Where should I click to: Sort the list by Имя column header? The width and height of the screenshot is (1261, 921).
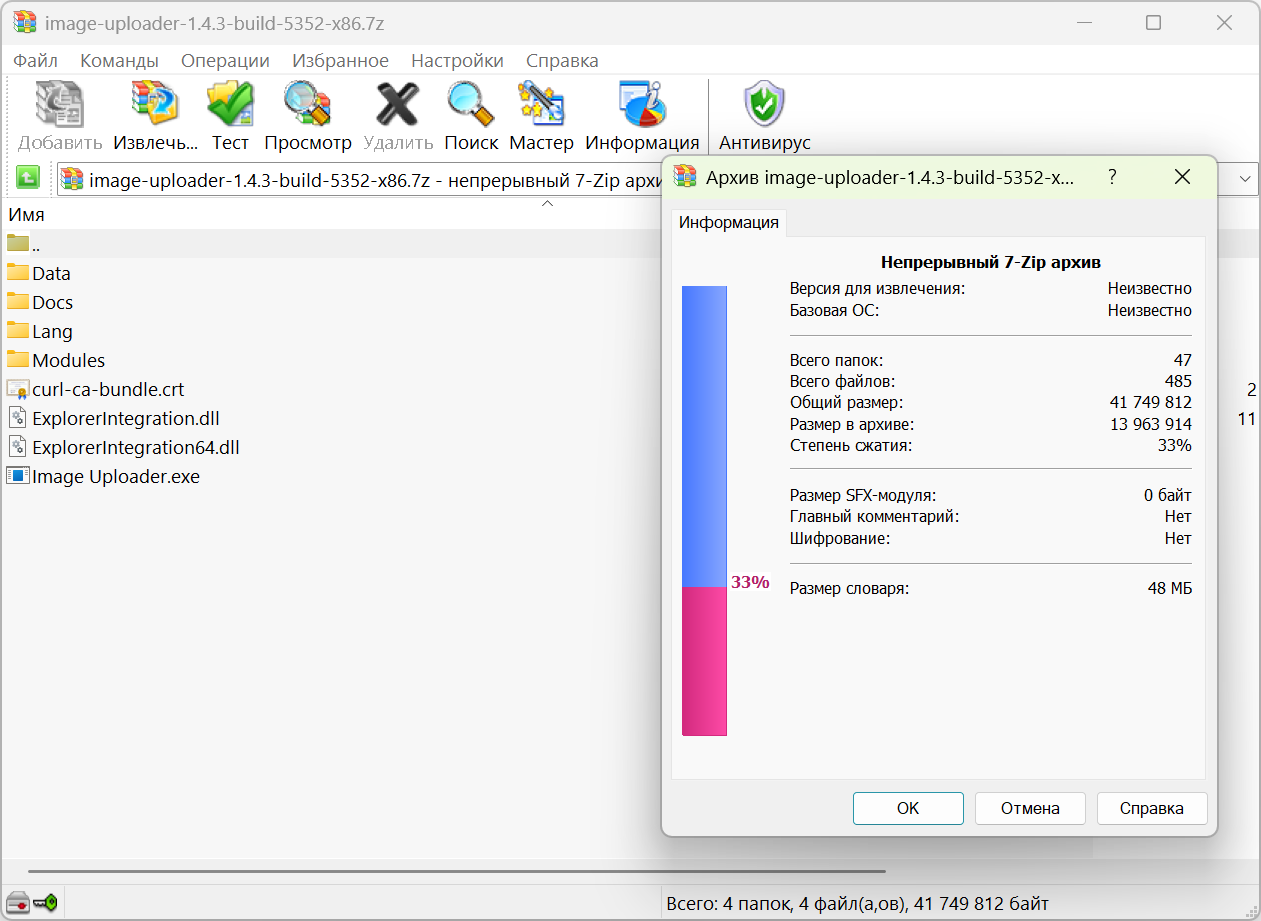pyautogui.click(x=27, y=214)
